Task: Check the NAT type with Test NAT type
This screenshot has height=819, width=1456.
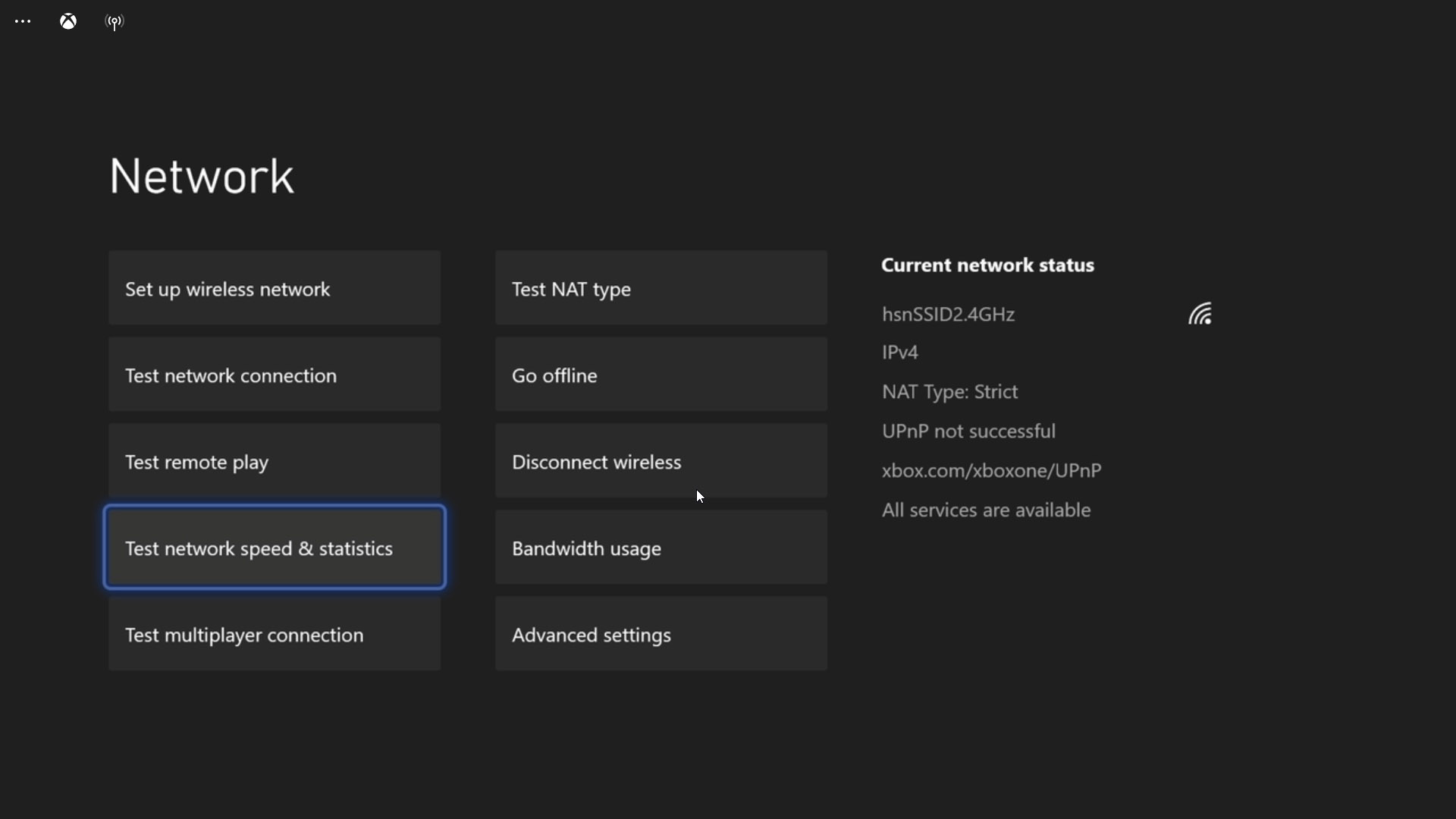Action: (661, 288)
